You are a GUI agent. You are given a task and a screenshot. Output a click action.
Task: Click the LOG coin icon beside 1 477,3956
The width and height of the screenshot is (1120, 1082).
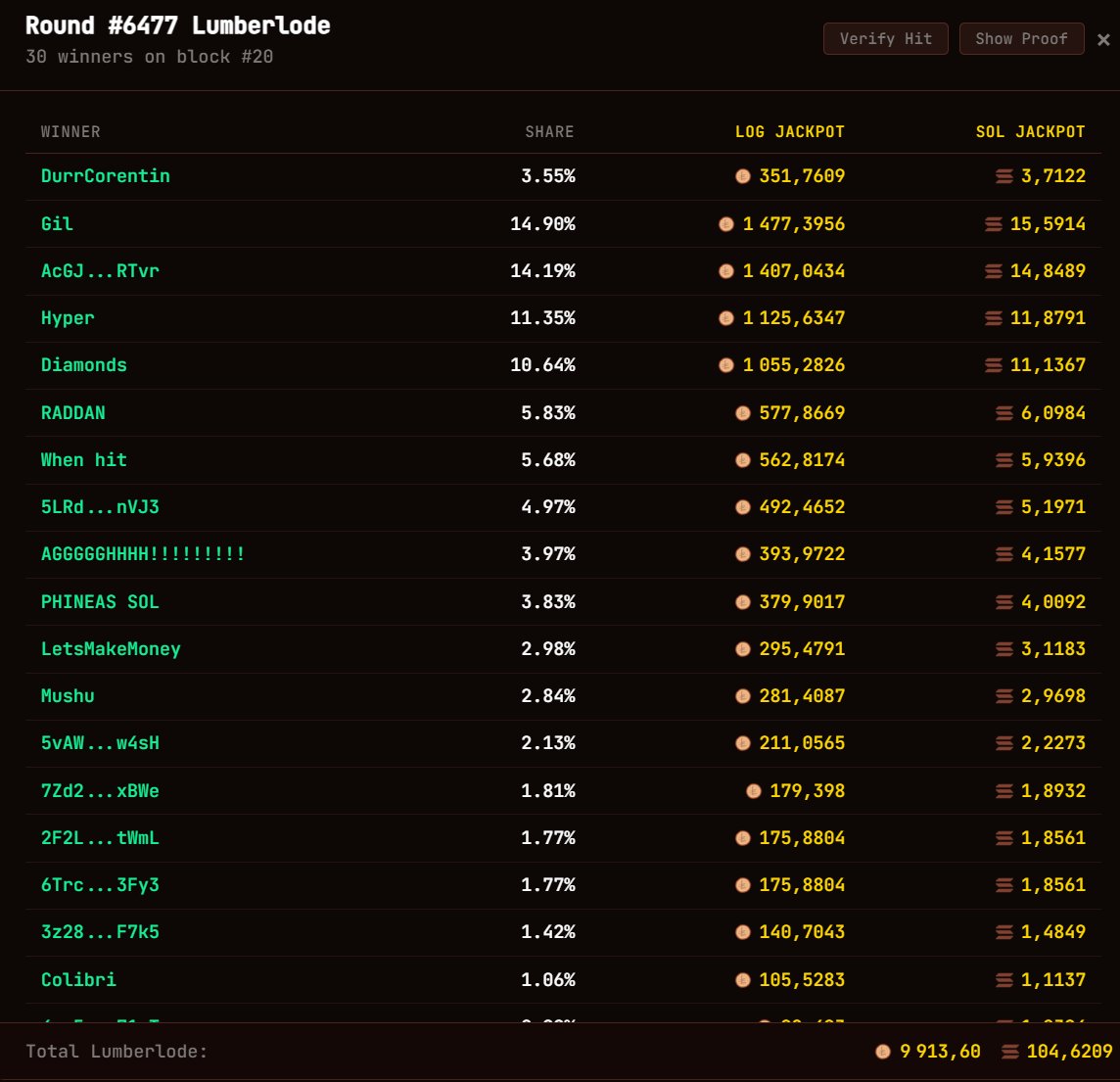725,224
